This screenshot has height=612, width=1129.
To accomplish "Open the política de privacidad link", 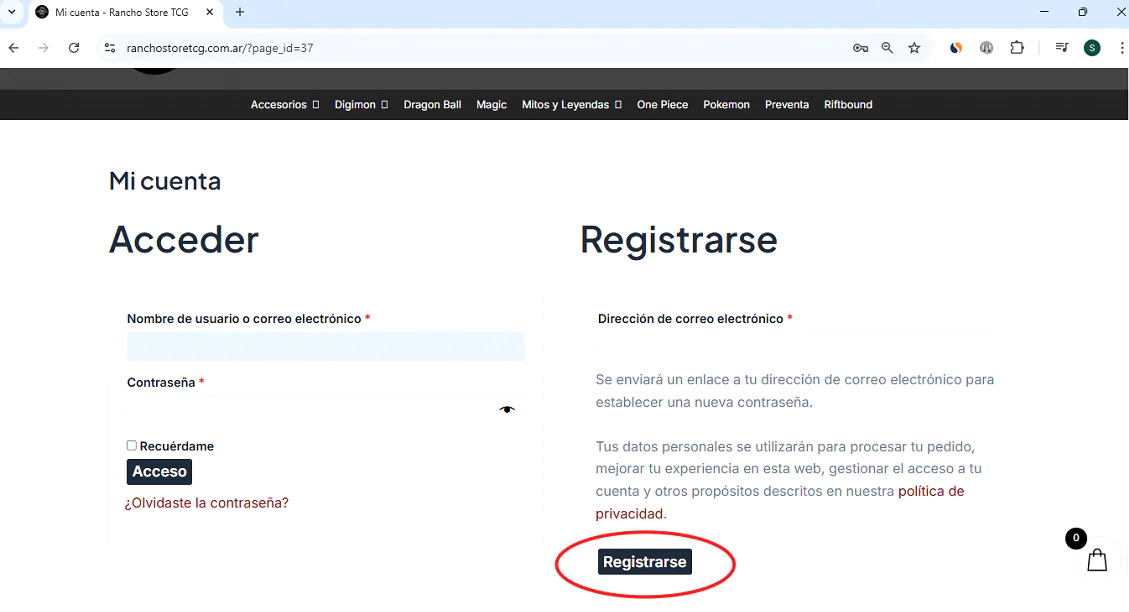I will (780, 502).
